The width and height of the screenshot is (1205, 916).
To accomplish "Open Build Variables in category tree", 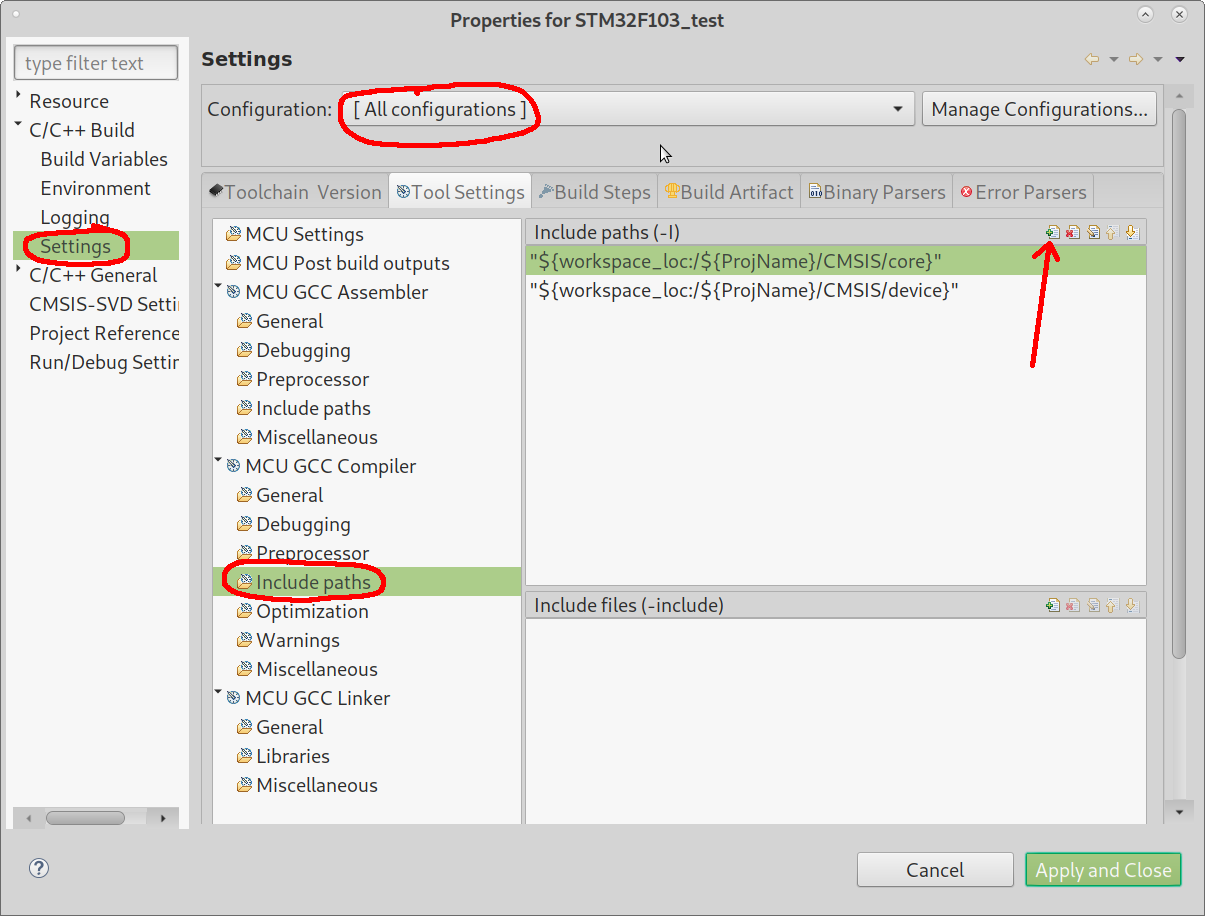I will (104, 159).
